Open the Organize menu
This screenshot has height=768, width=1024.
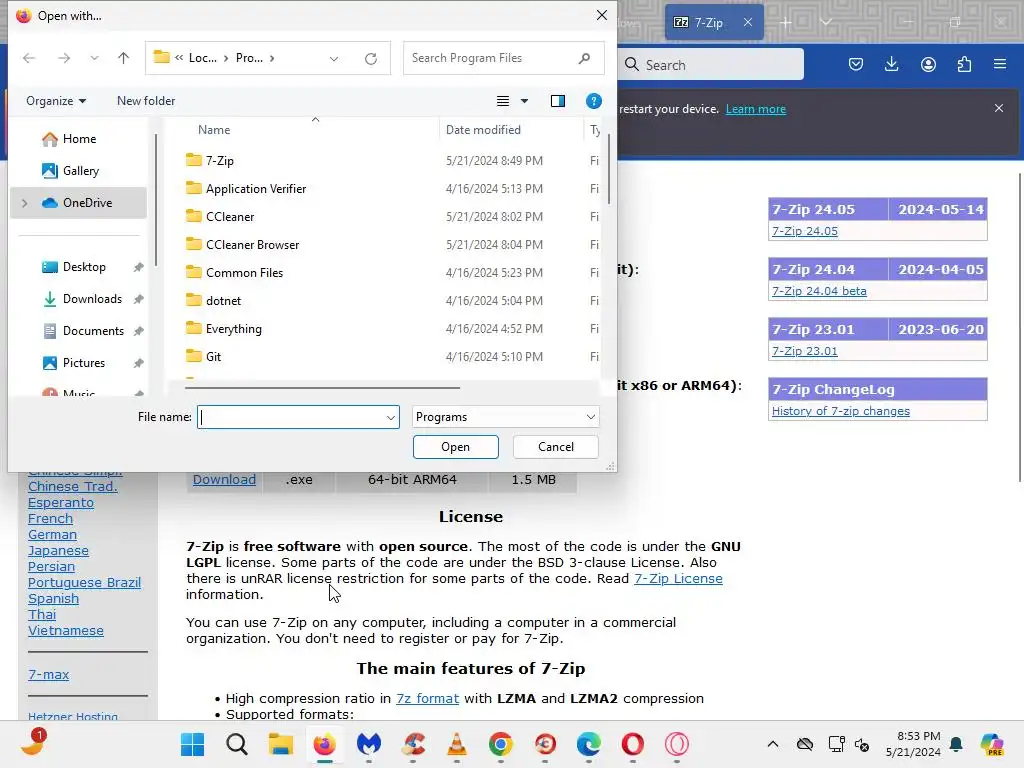[x=56, y=101]
